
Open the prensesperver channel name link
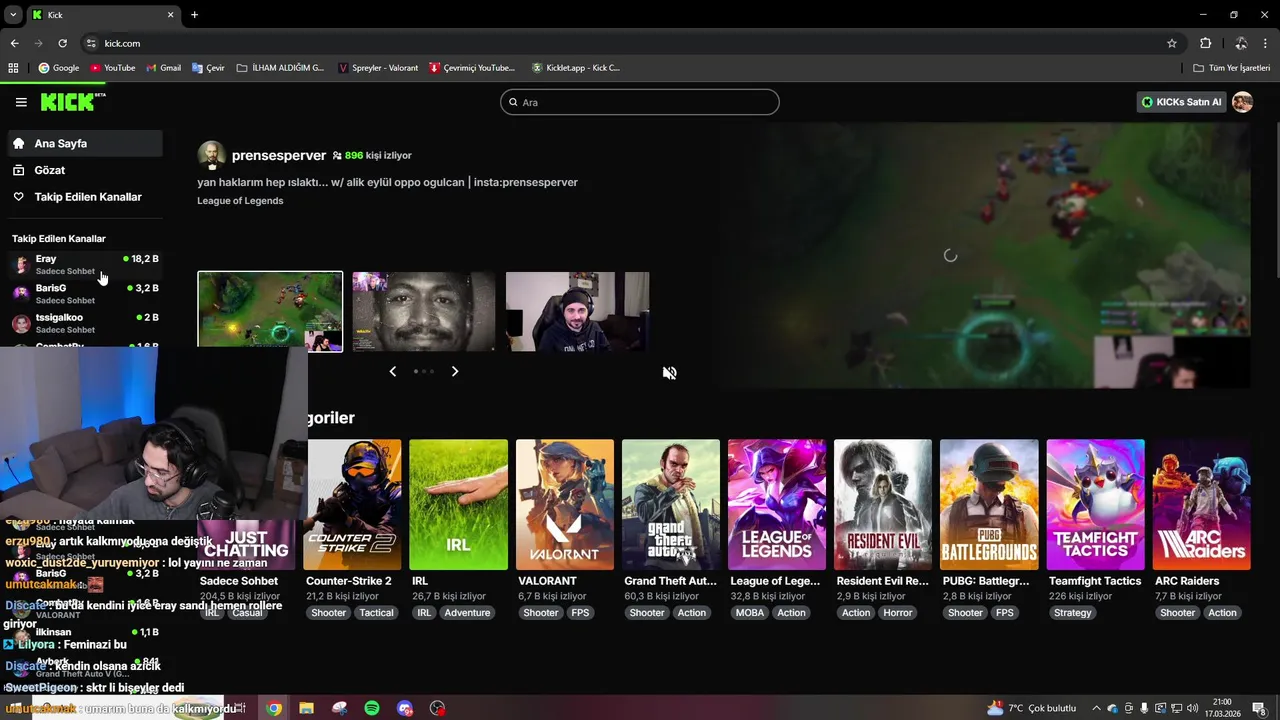point(279,156)
